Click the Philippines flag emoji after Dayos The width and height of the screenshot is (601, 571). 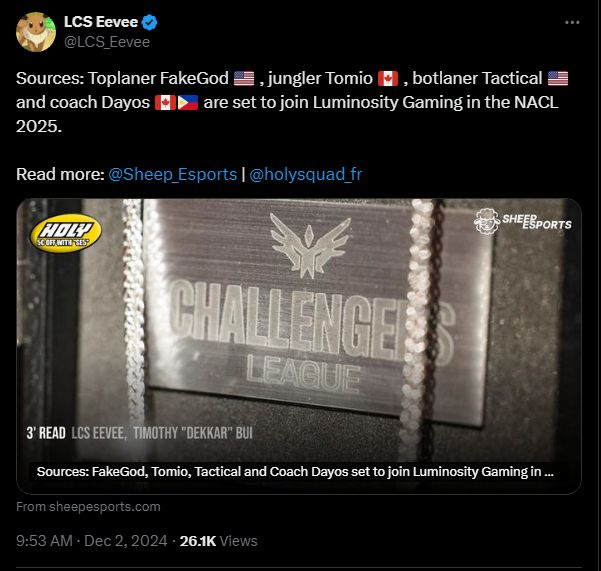[188, 102]
